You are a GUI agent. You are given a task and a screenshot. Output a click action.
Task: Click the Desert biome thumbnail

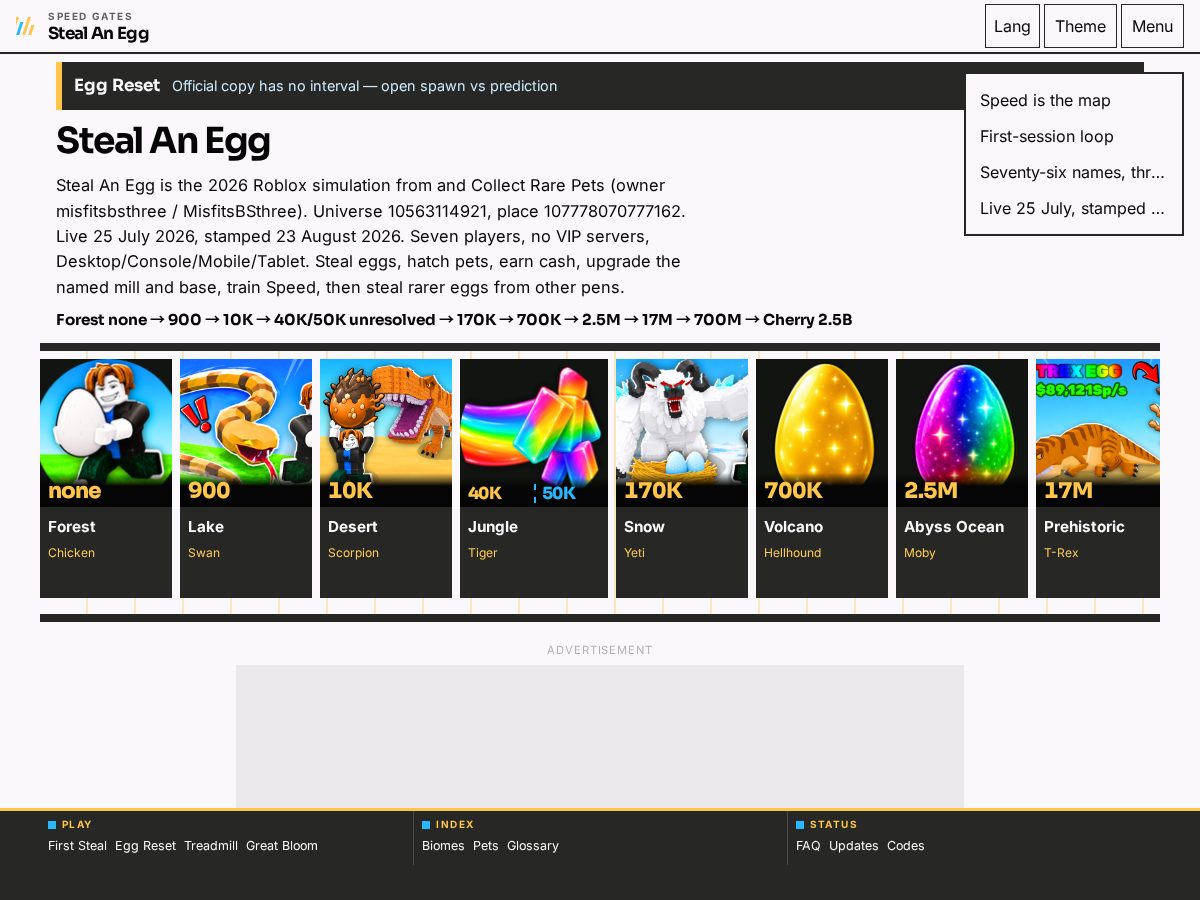(386, 432)
